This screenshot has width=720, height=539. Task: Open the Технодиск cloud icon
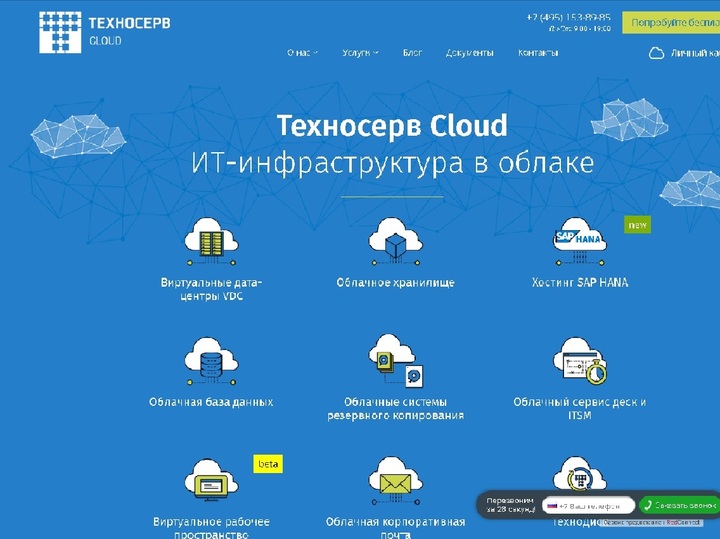(x=579, y=475)
